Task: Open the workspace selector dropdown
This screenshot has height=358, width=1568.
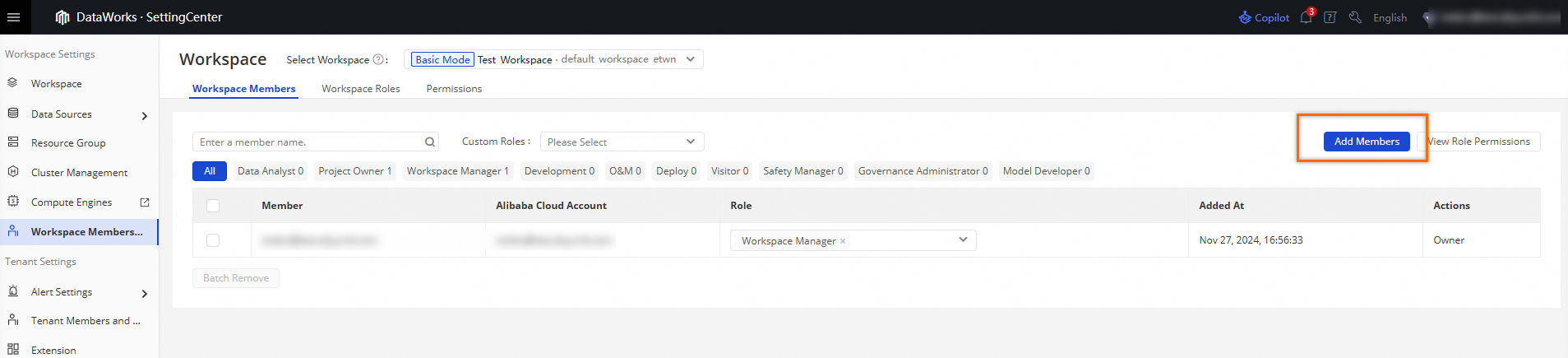Action: click(x=554, y=59)
